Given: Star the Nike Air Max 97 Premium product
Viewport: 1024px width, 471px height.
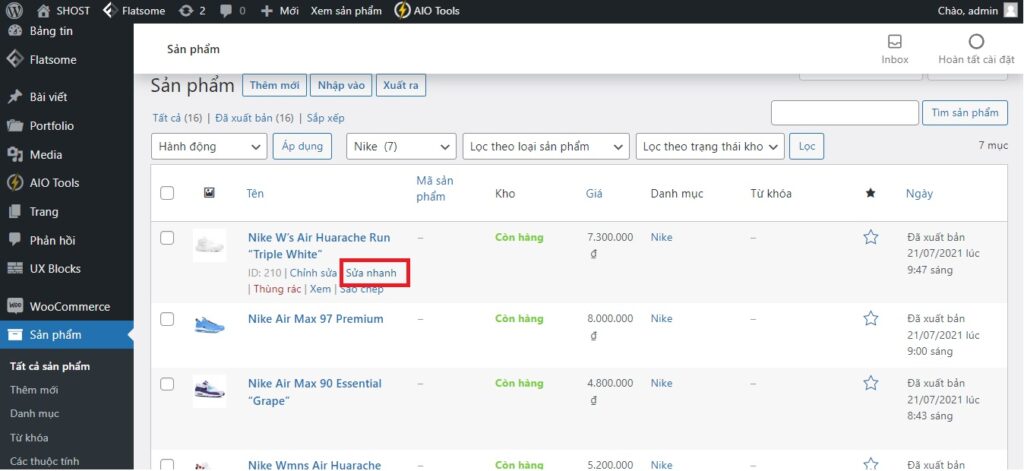Looking at the screenshot, I should click(x=870, y=319).
